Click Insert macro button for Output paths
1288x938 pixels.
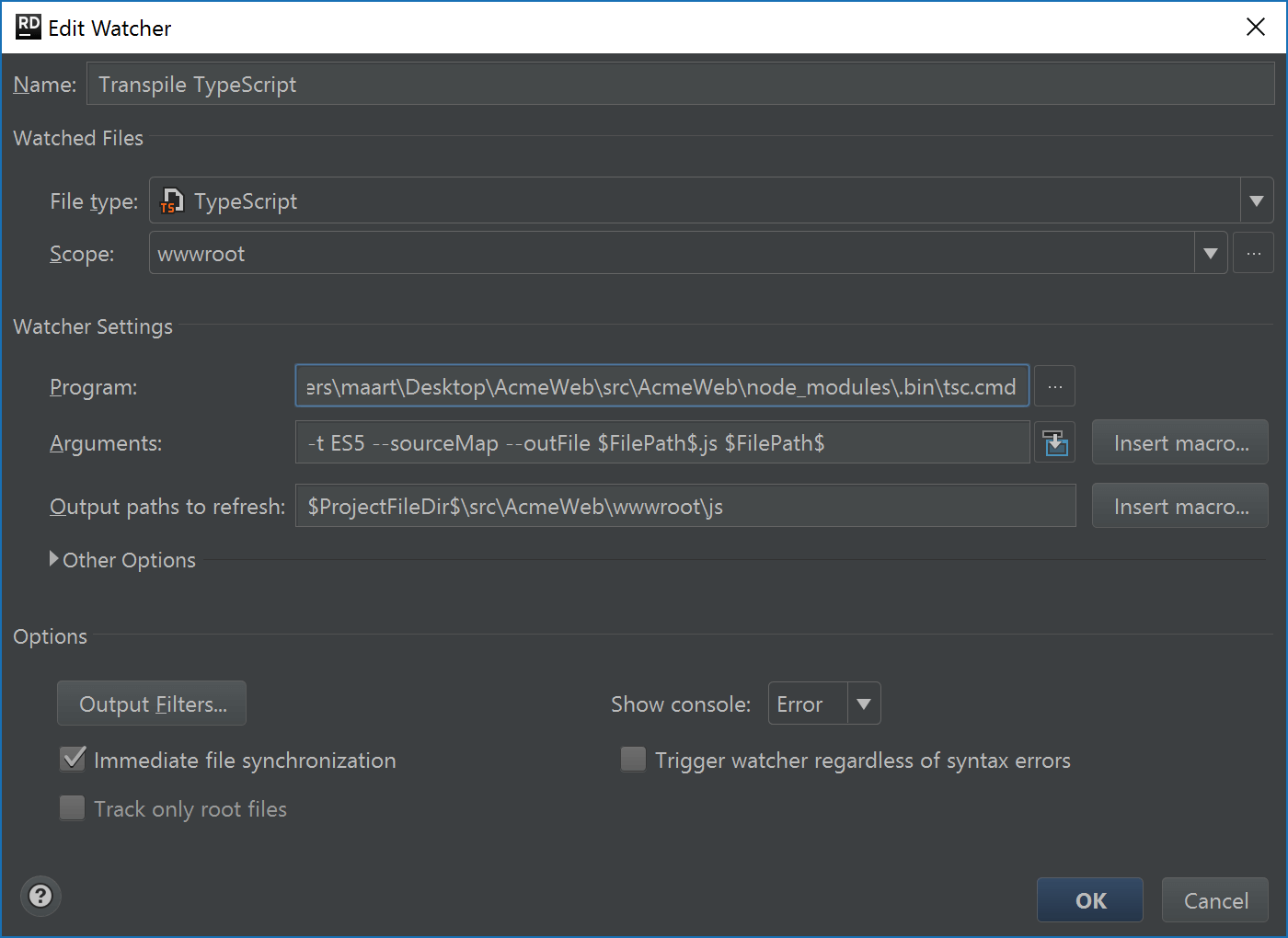pos(1180,507)
